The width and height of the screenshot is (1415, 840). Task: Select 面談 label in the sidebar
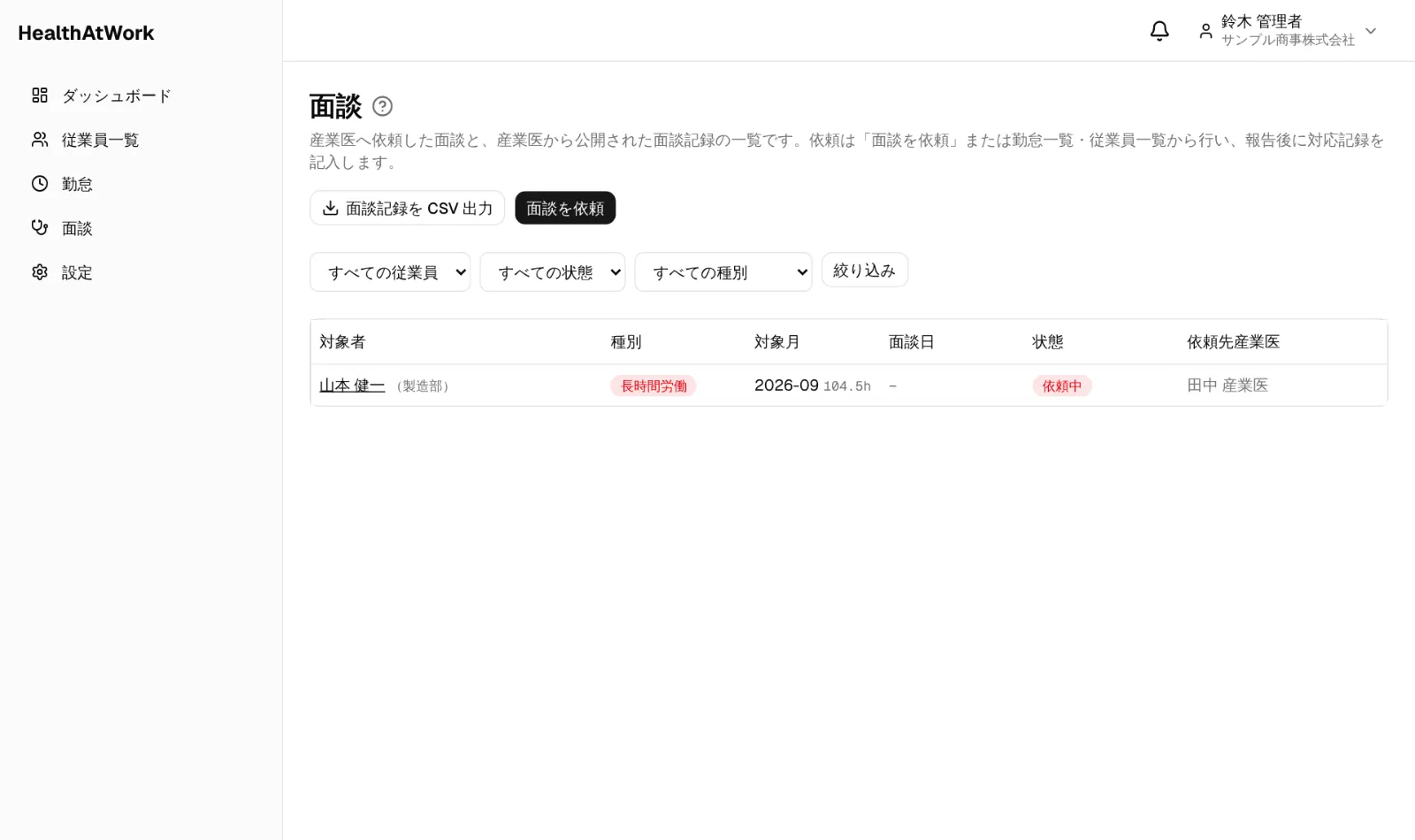coord(77,228)
